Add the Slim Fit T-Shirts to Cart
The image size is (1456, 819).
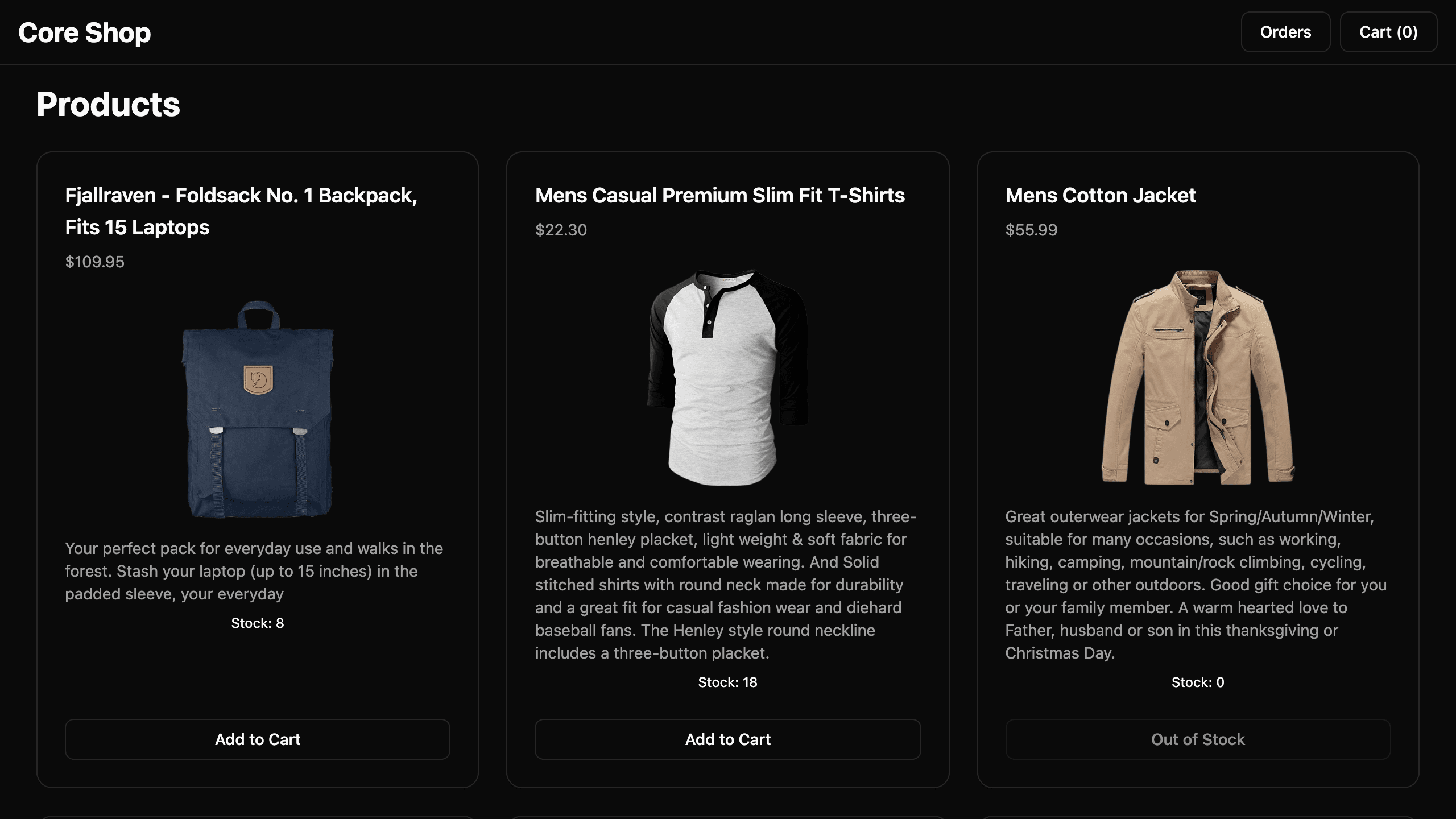(728, 739)
